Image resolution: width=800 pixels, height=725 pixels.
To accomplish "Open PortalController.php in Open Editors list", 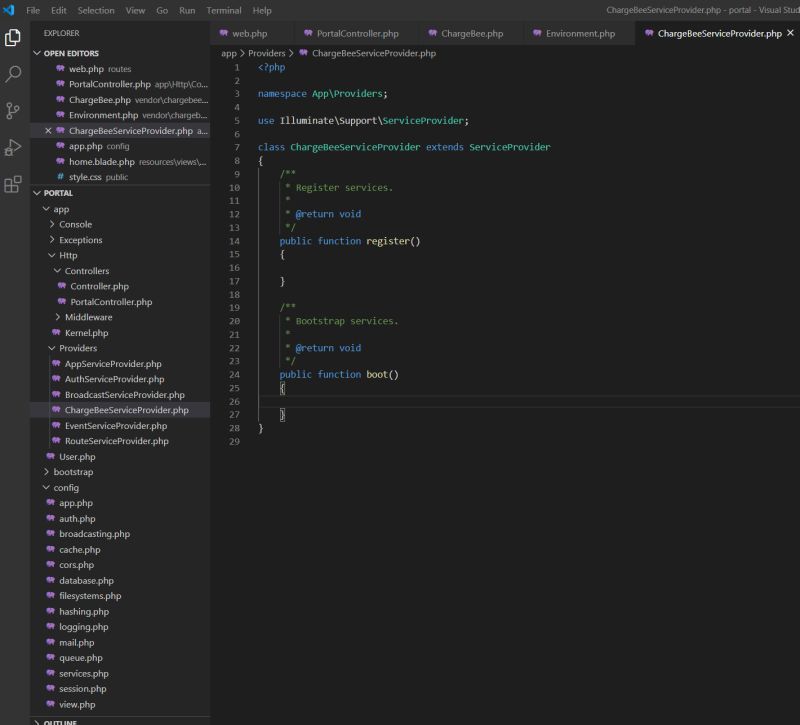I will pos(120,84).
